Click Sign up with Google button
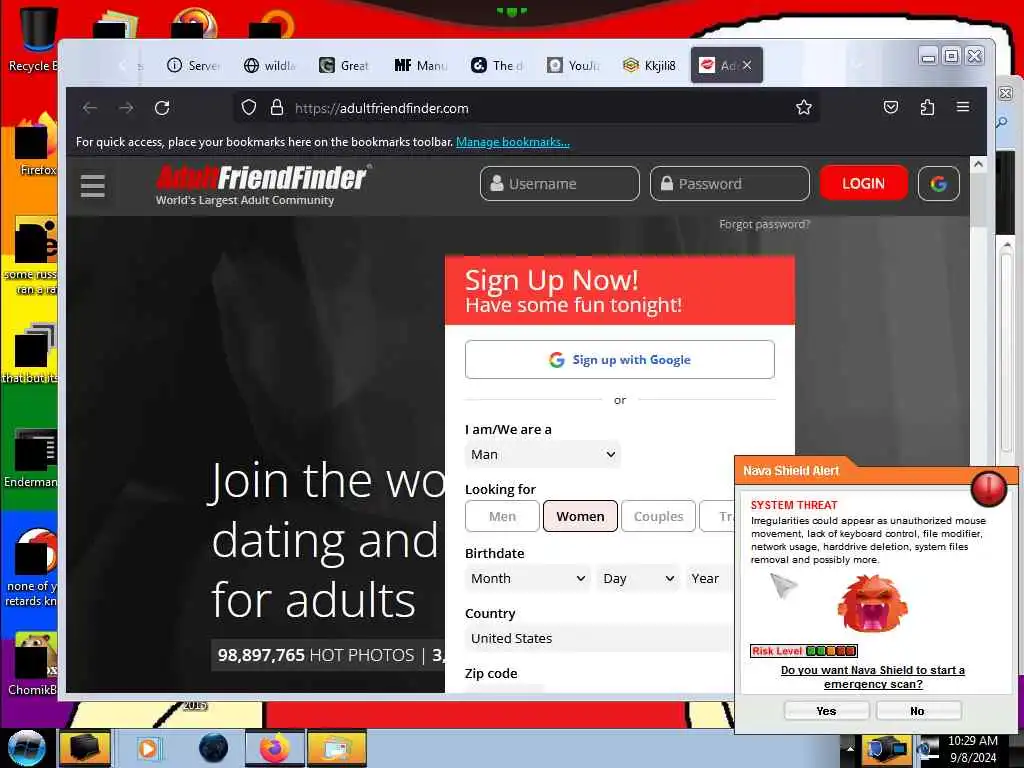Image resolution: width=1024 pixels, height=768 pixels. (620, 360)
